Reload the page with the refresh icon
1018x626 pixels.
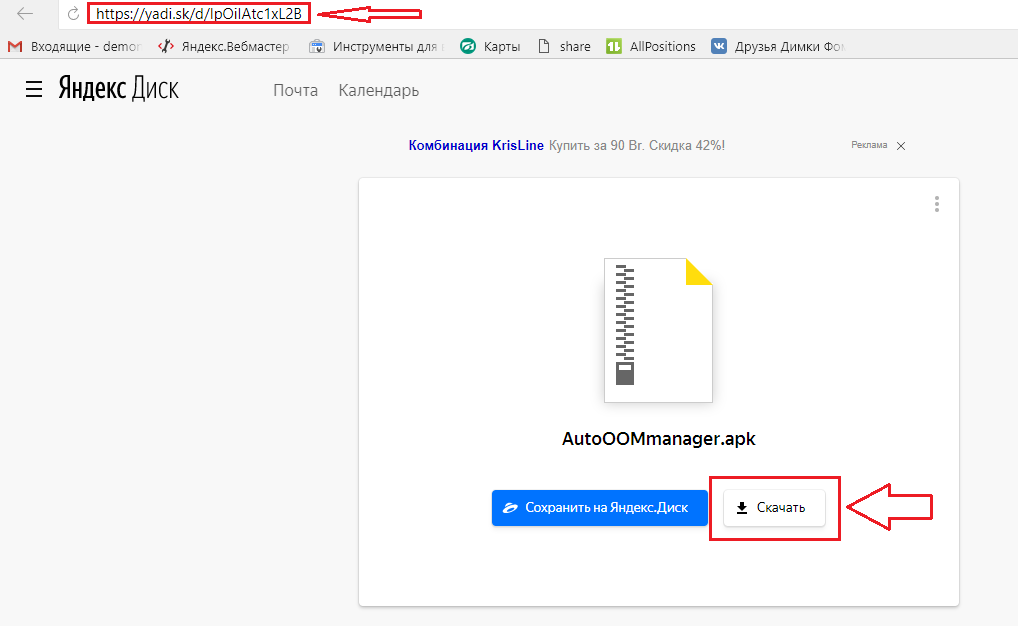73,14
